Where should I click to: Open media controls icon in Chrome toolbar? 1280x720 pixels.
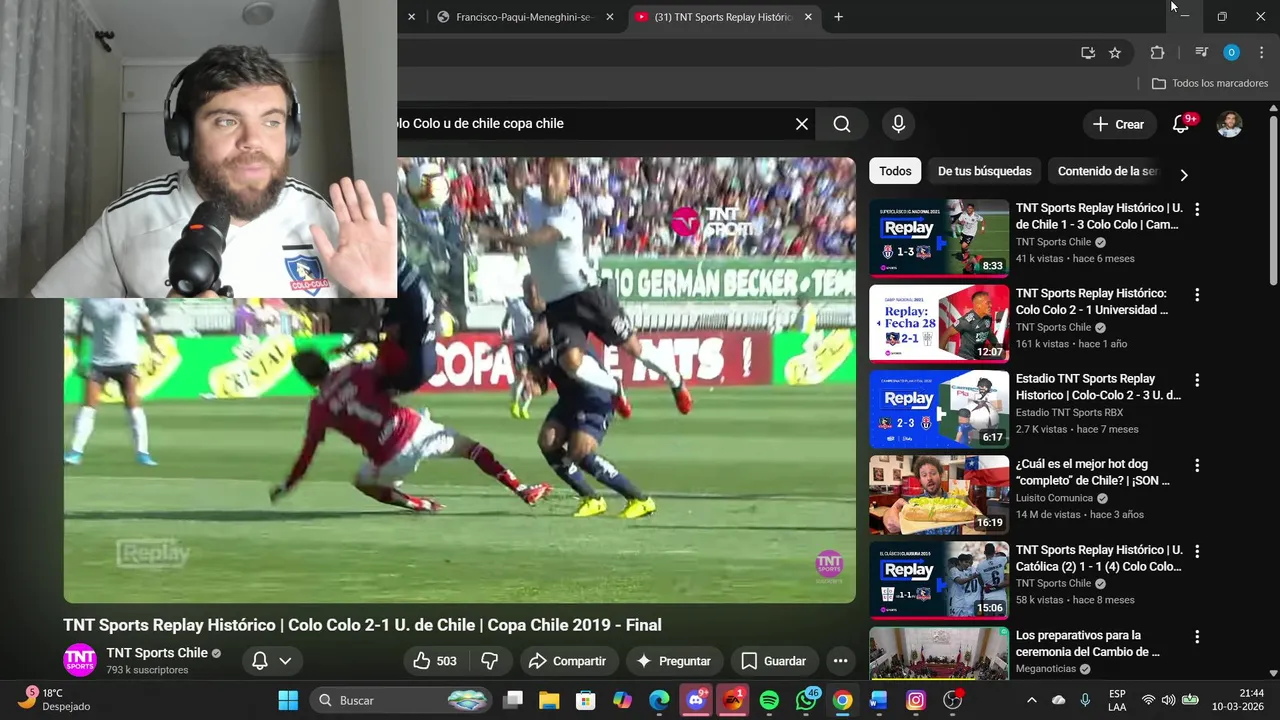coord(1201,53)
